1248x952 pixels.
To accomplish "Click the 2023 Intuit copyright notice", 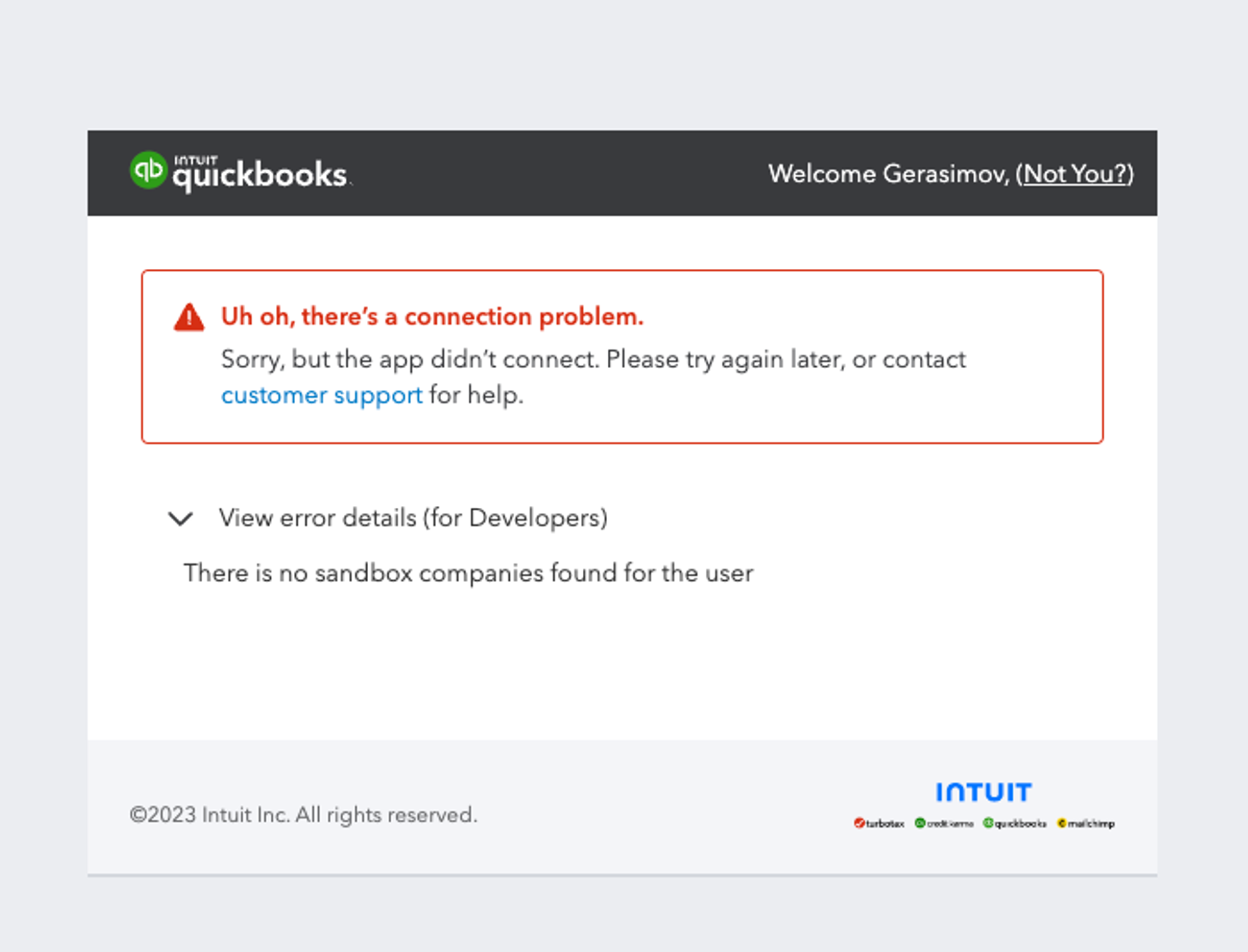I will [x=303, y=815].
